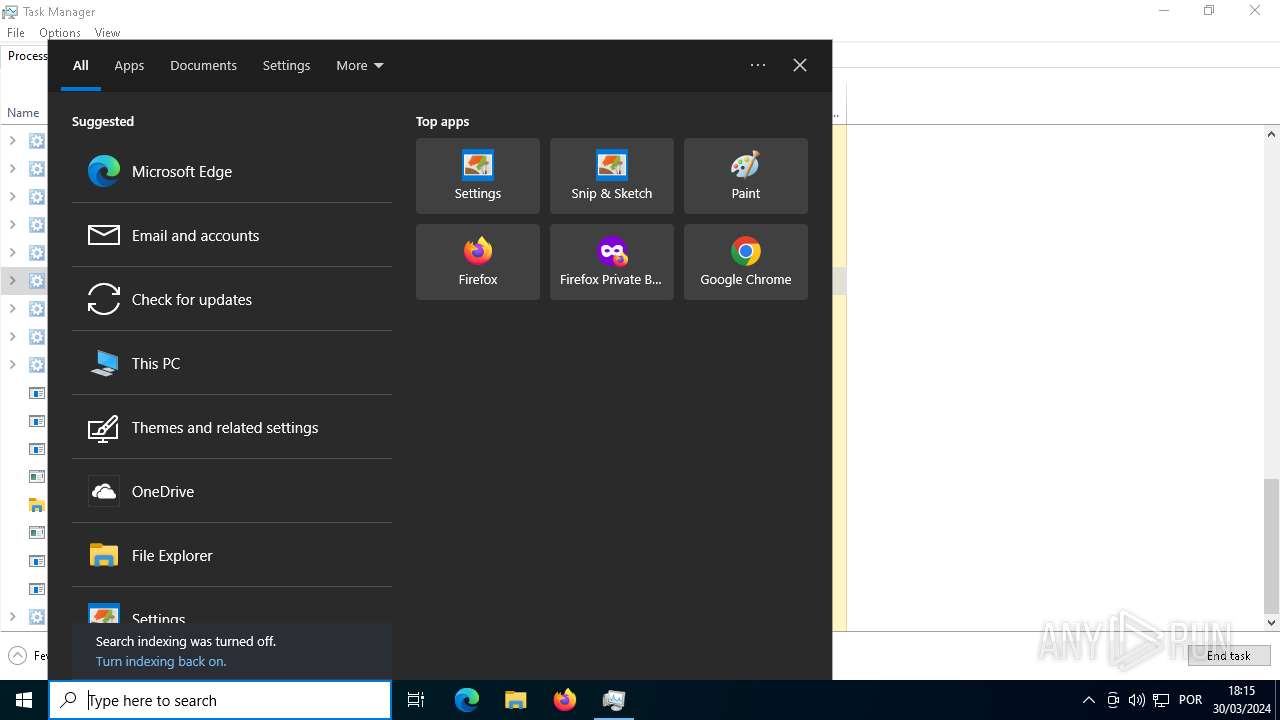Open clock and date in the taskbar
Screen dimensions: 1280x720
pos(1240,700)
